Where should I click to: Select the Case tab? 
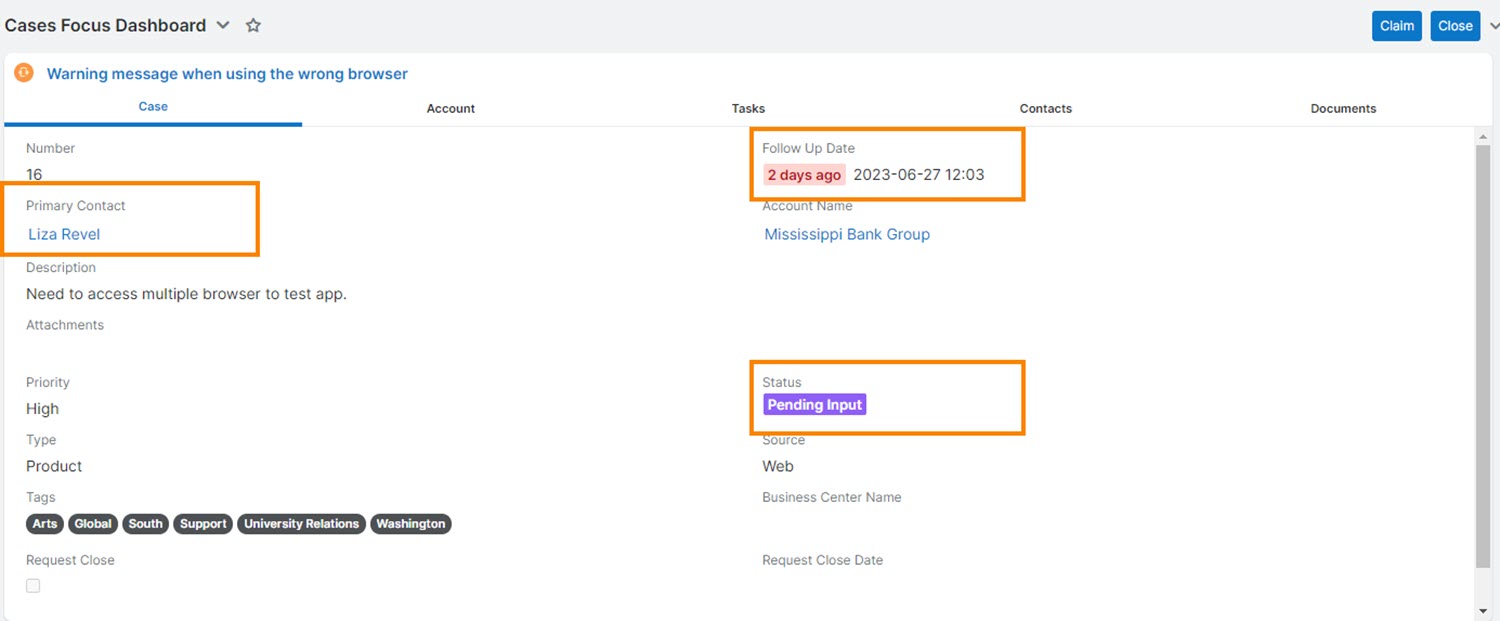[x=153, y=106]
